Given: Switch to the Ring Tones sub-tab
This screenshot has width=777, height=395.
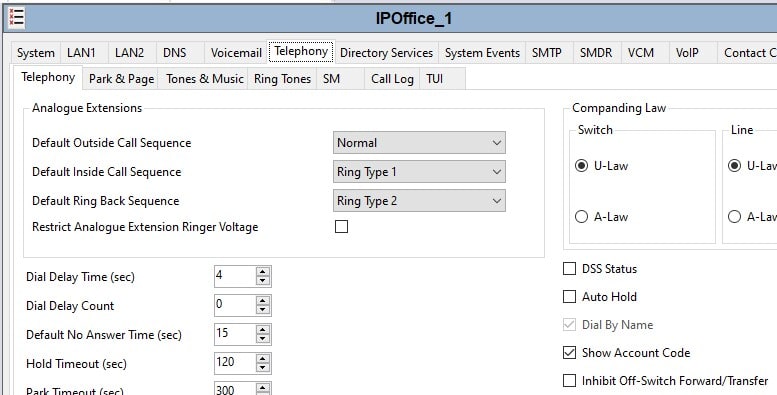Looking at the screenshot, I should (x=282, y=79).
